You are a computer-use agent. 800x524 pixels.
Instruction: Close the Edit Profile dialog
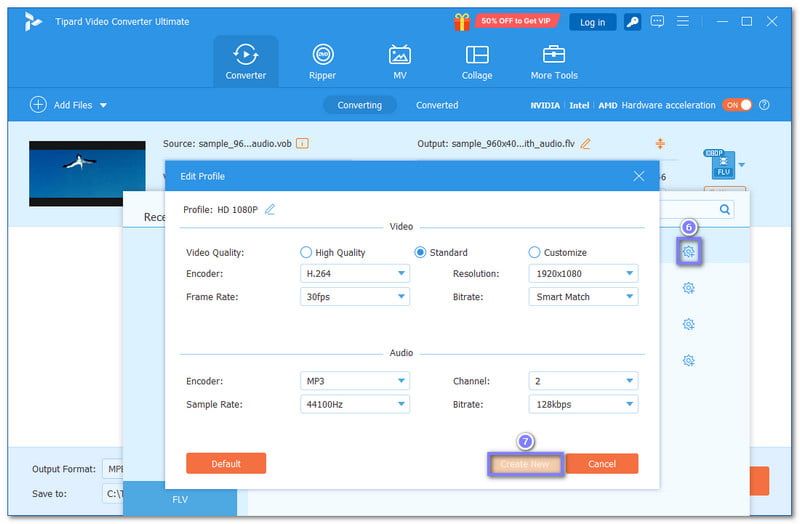(639, 176)
